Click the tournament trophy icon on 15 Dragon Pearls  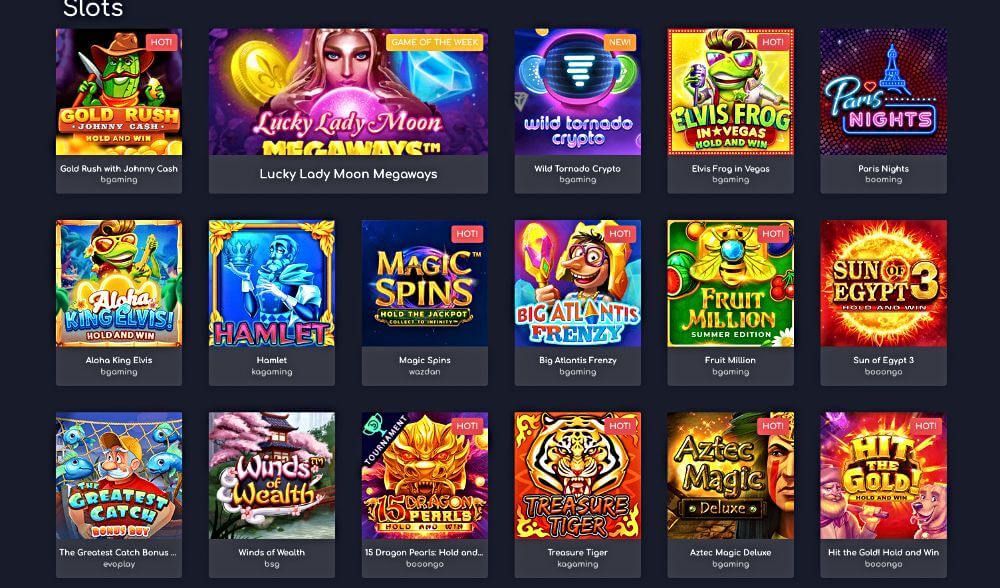pyautogui.click(x=371, y=425)
